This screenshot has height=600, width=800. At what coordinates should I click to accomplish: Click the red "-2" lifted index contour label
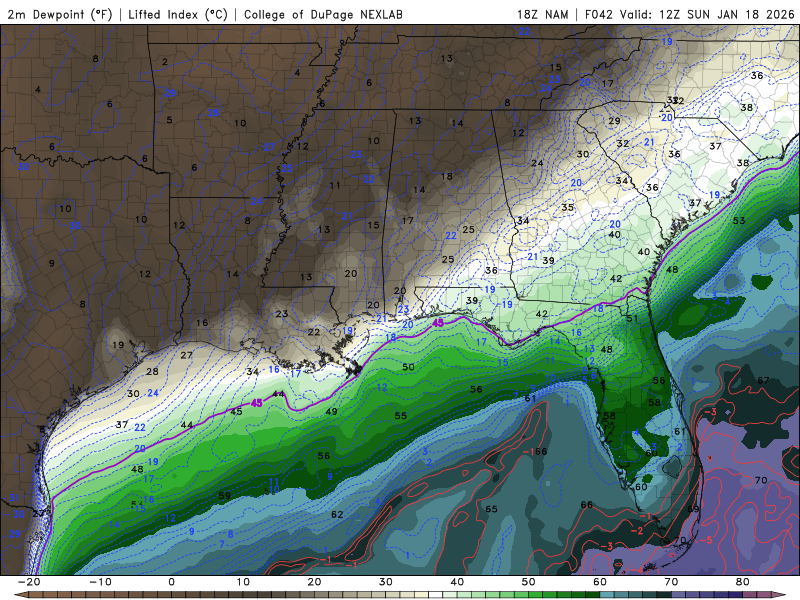[x=636, y=531]
